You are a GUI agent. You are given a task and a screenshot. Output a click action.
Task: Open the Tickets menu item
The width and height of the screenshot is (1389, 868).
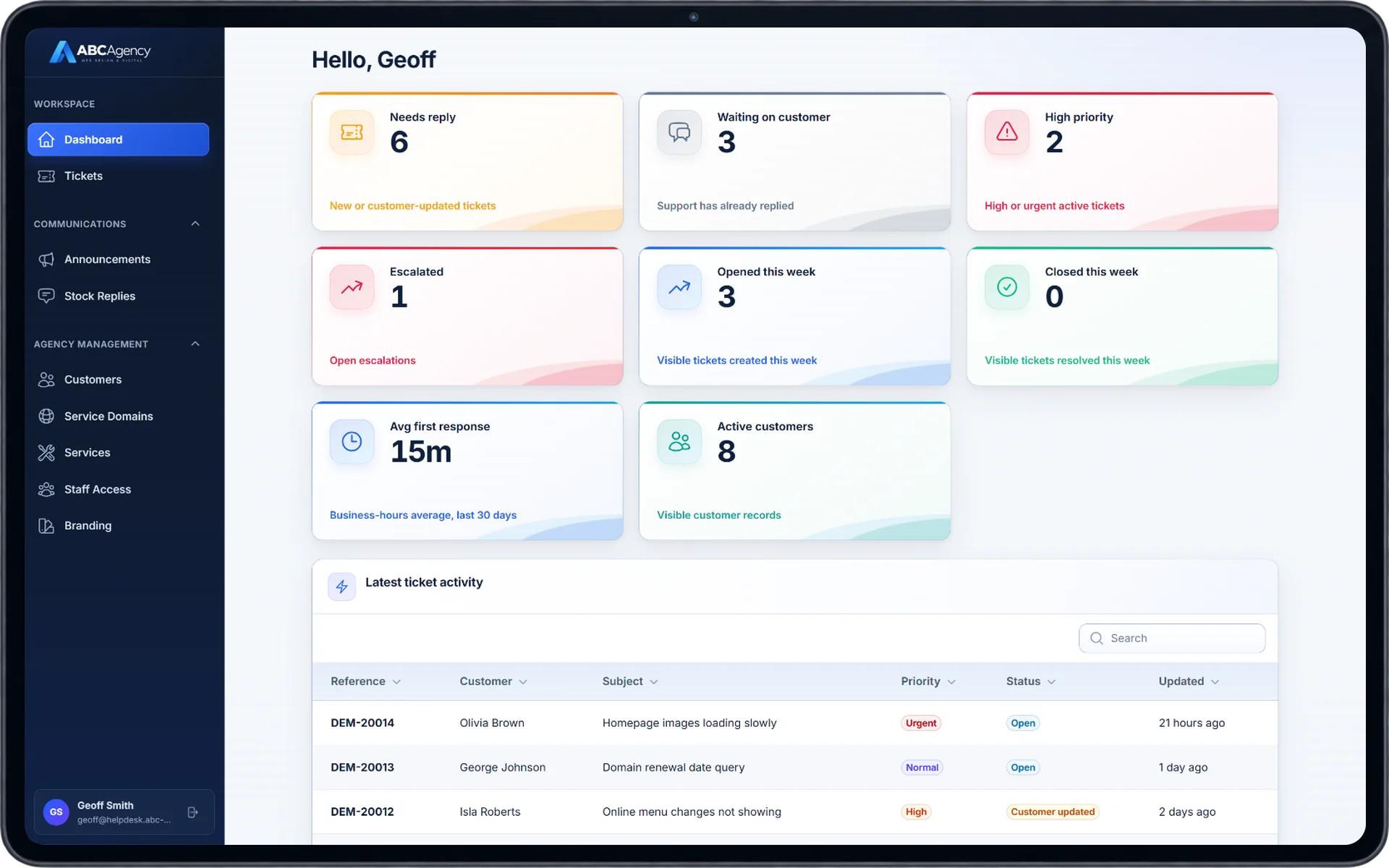coord(118,176)
